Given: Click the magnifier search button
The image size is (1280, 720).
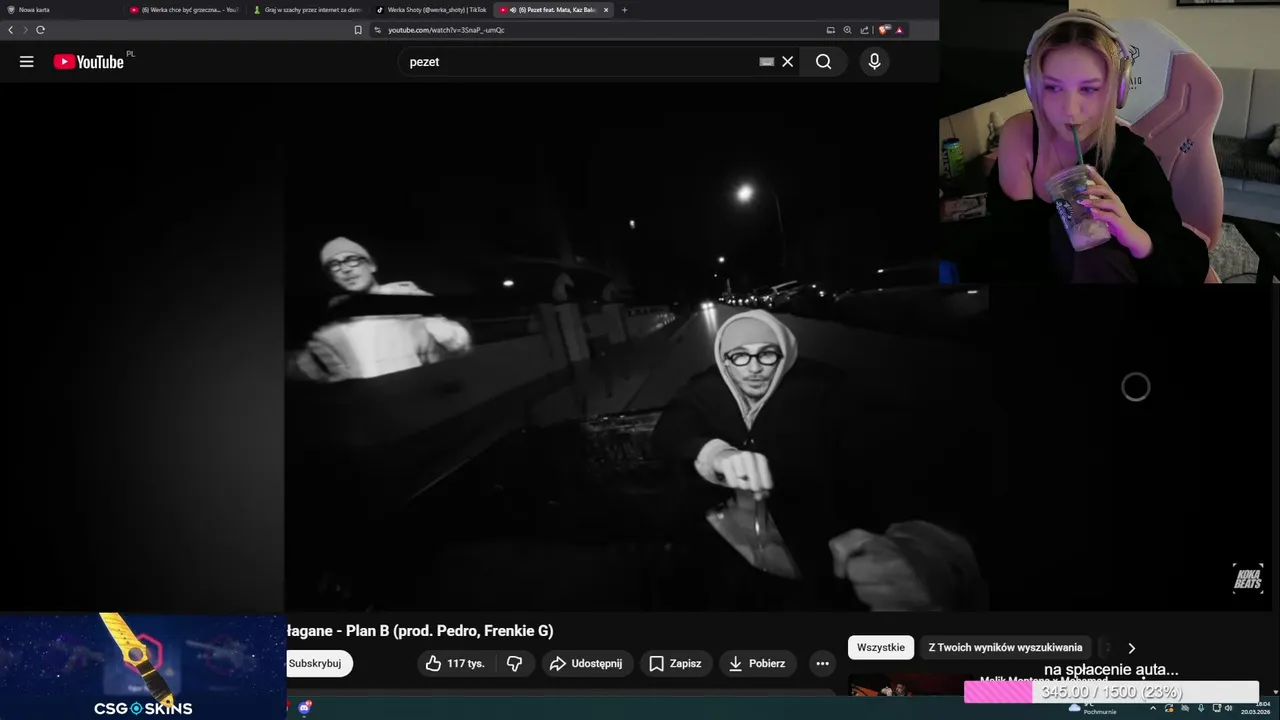Looking at the screenshot, I should coord(823,62).
